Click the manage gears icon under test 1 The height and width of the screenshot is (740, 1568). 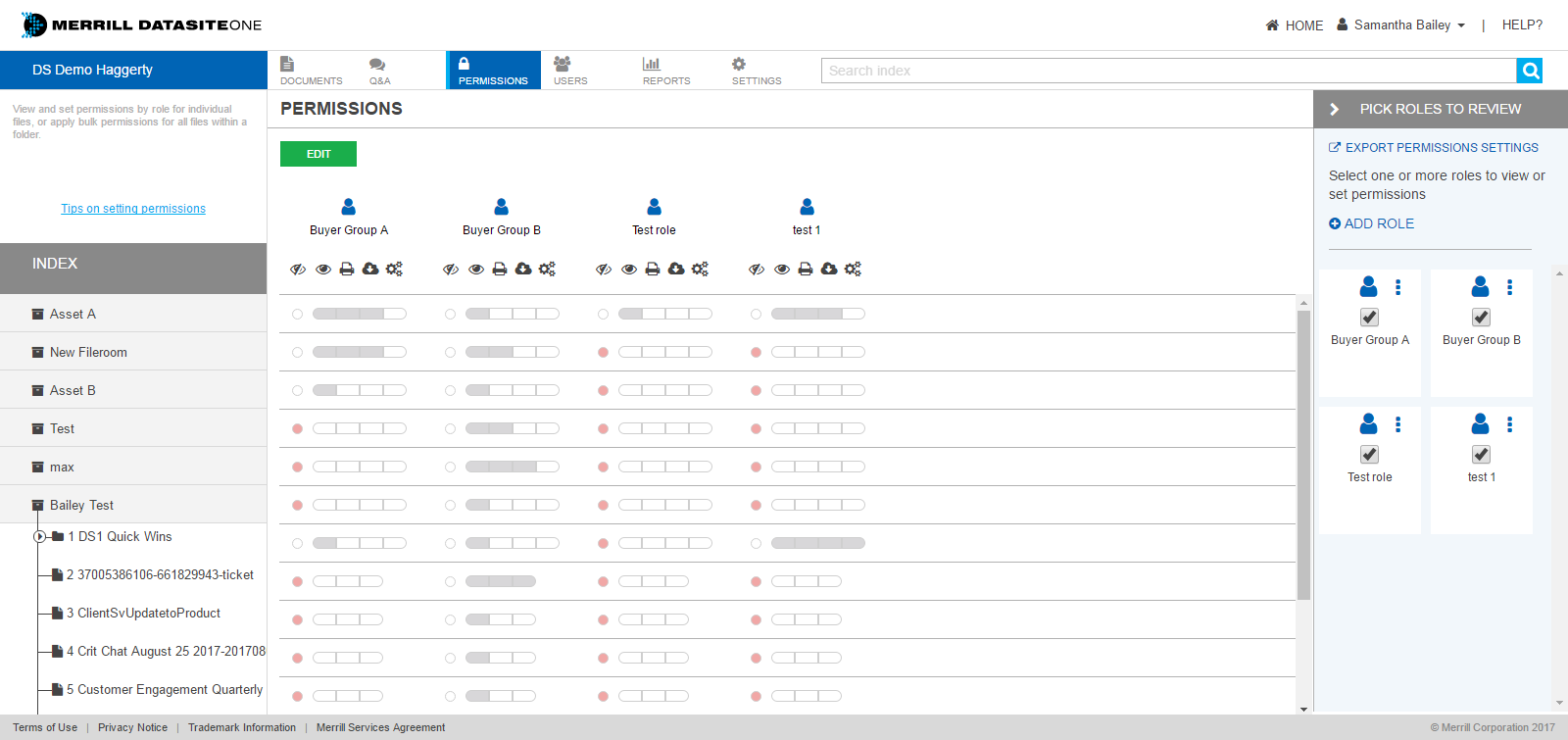tap(853, 269)
